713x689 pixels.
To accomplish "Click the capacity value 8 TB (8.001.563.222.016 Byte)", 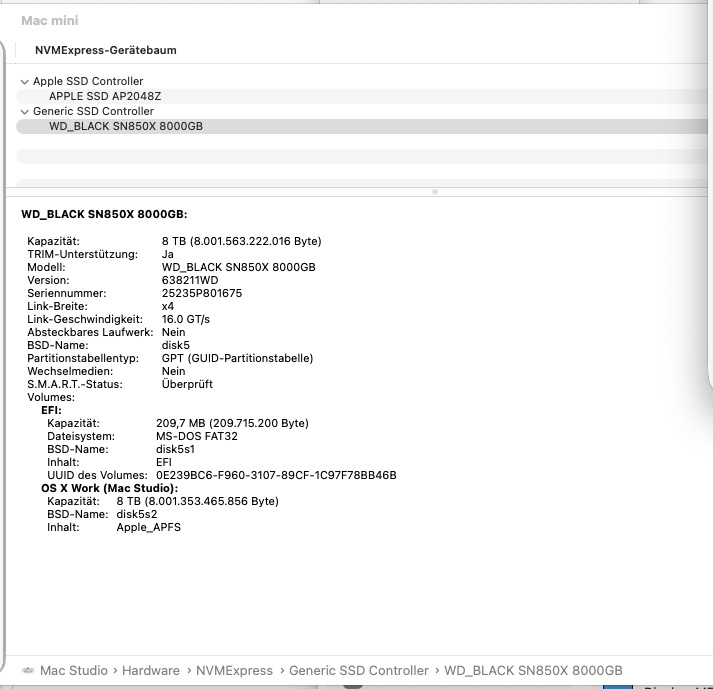I will coord(241,241).
